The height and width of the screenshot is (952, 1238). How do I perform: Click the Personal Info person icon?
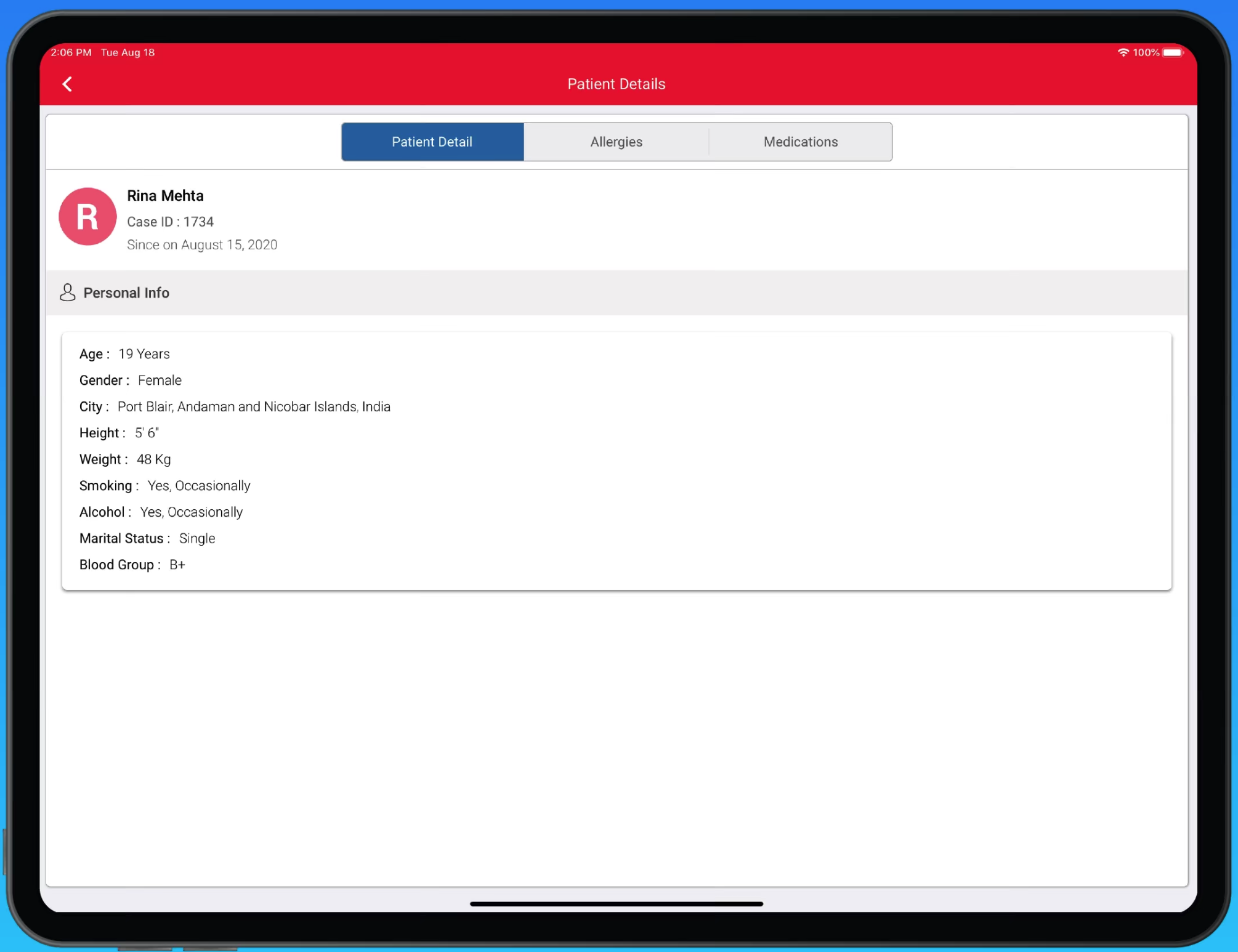(68, 292)
